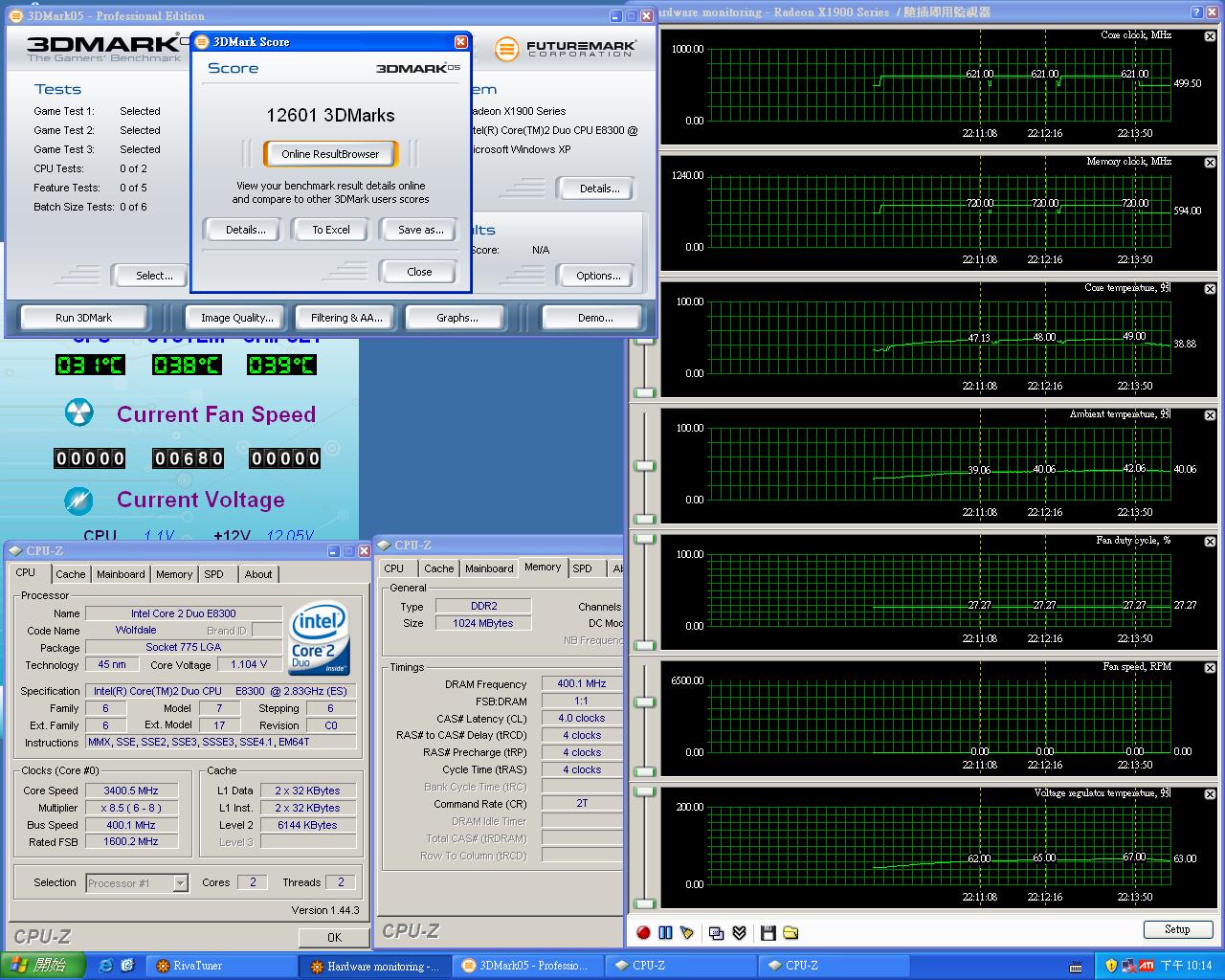Close the 3DMark Score dialog with Close button

[419, 272]
